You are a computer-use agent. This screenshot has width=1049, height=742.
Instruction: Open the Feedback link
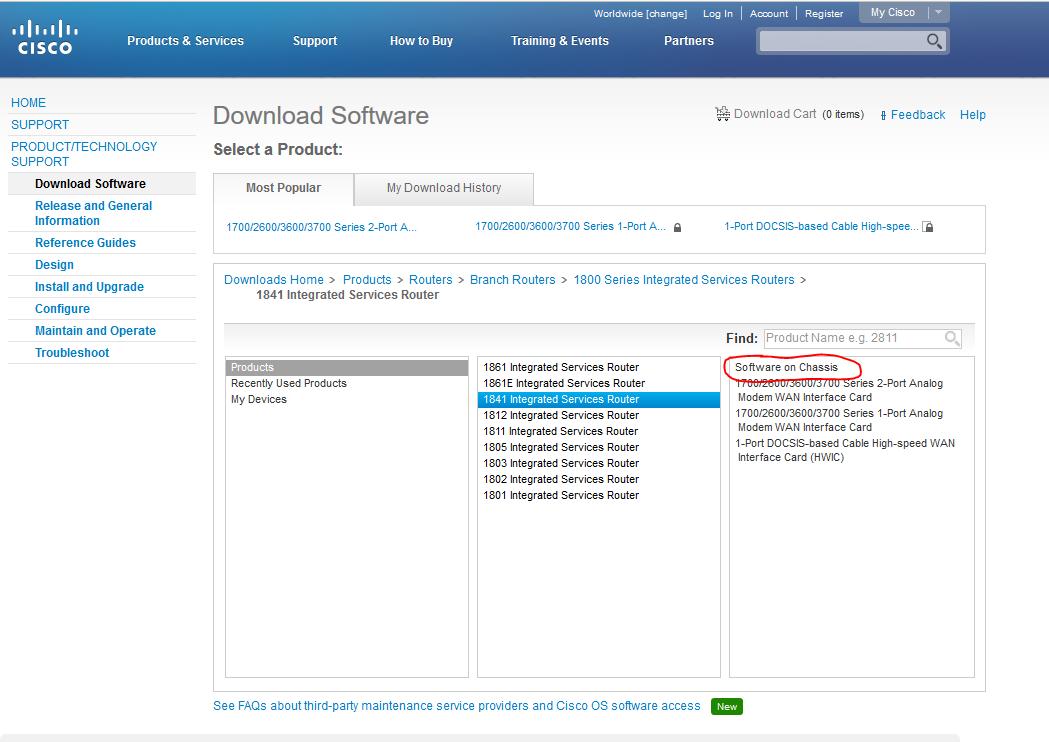[x=917, y=115]
